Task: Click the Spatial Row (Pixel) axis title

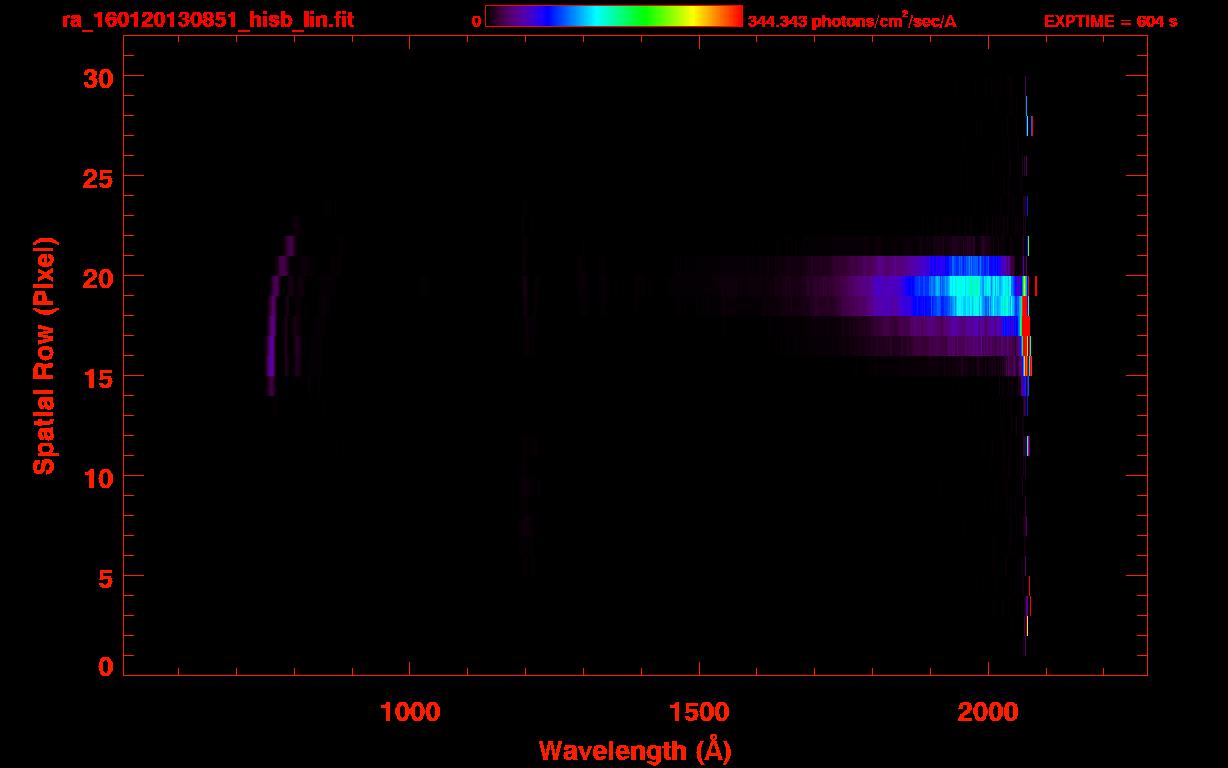Action: [x=45, y=355]
